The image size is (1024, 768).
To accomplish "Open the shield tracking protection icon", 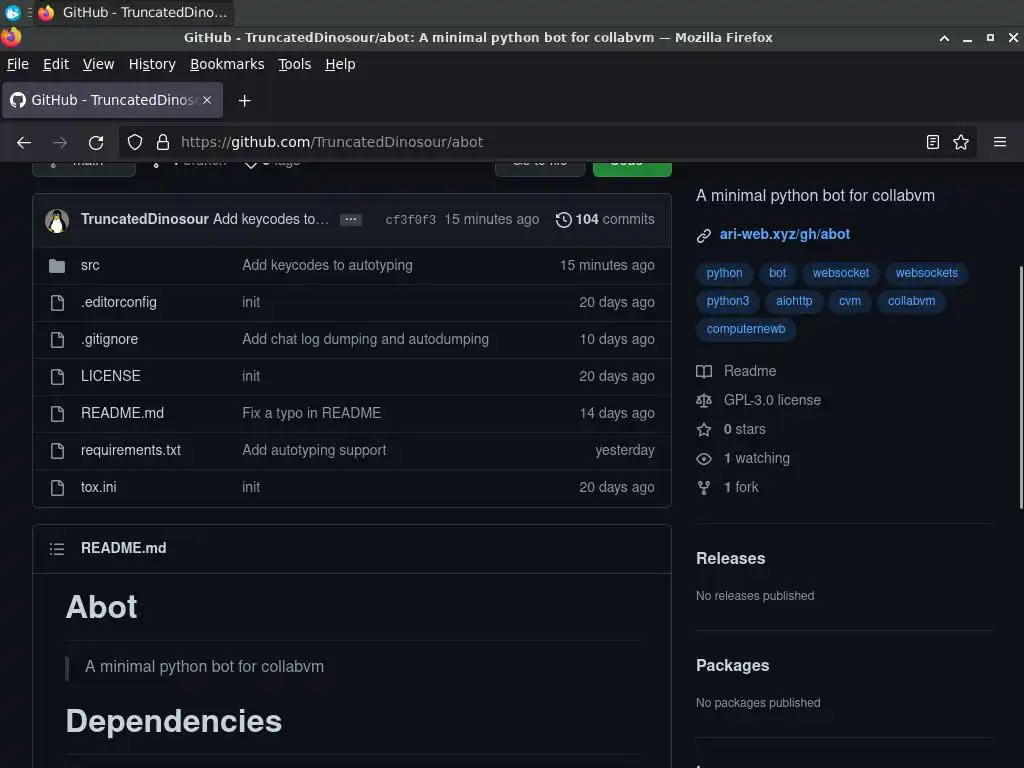I will [x=135, y=142].
